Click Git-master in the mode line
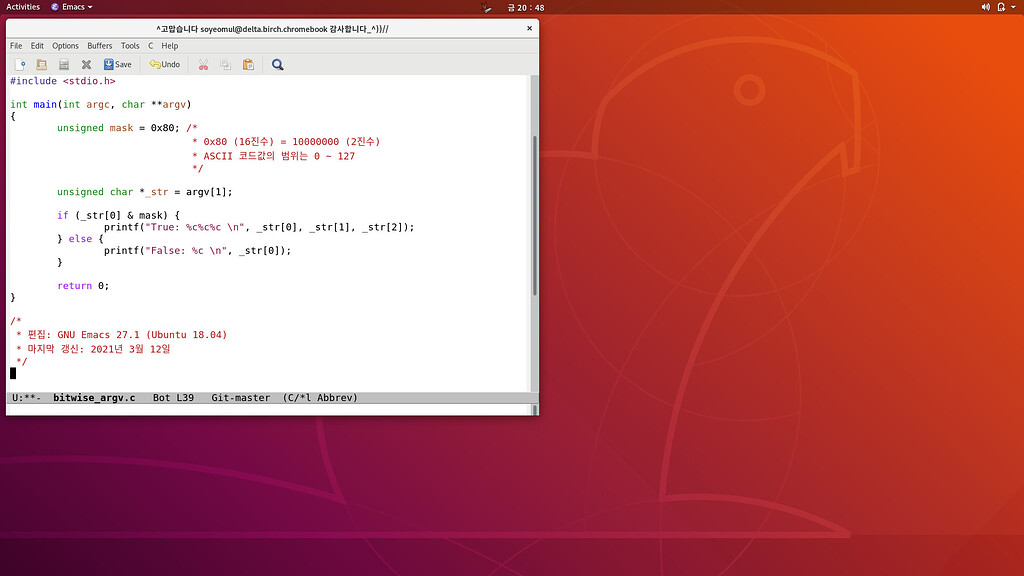The height and width of the screenshot is (576, 1024). [x=240, y=398]
